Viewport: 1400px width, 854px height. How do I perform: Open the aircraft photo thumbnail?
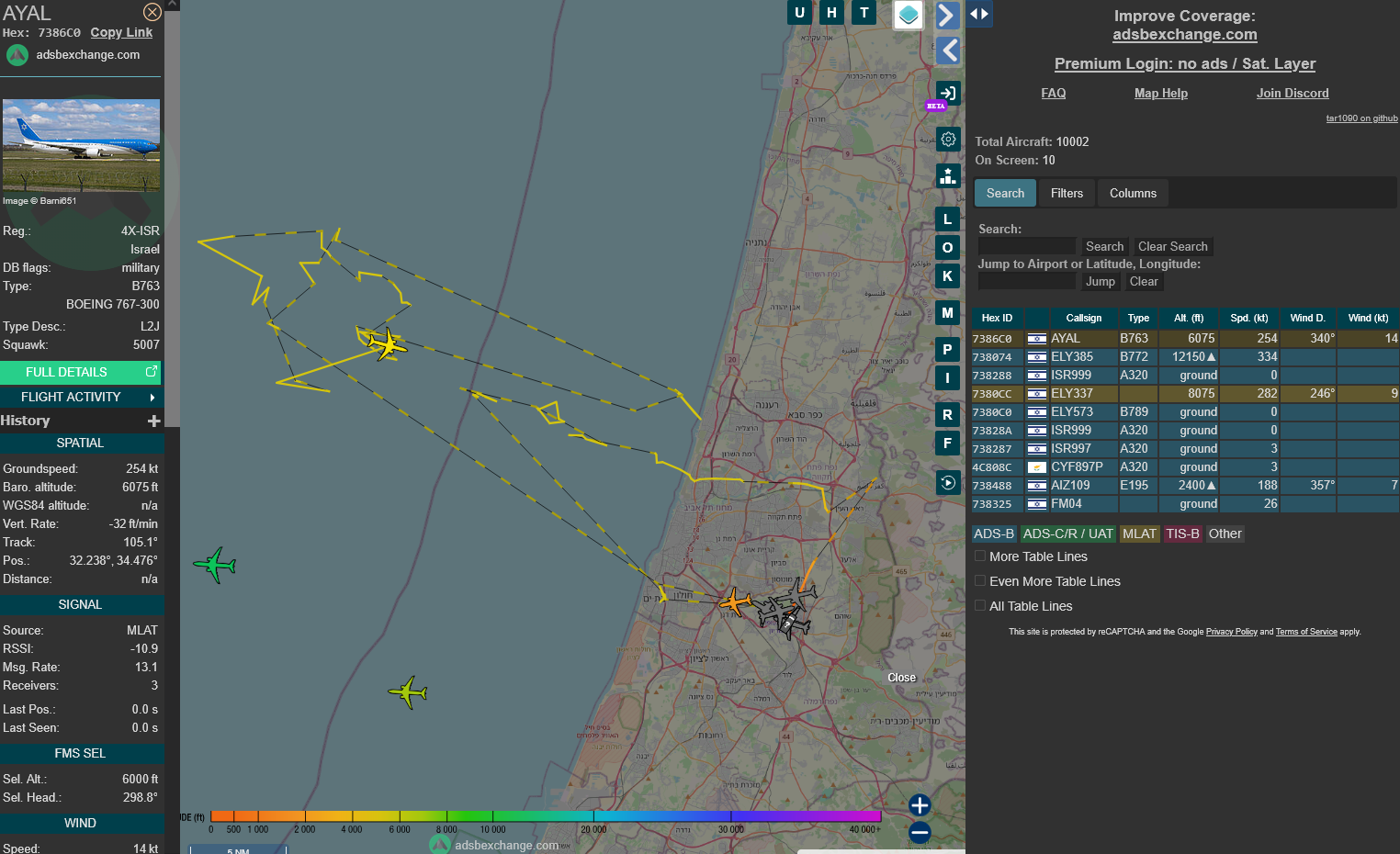tap(81, 145)
